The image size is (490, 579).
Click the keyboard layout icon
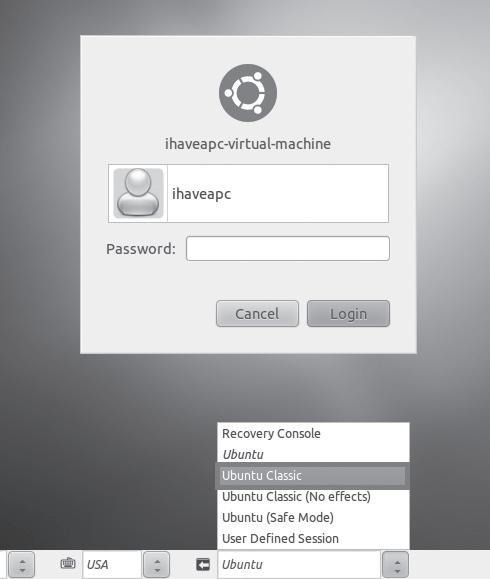68,563
